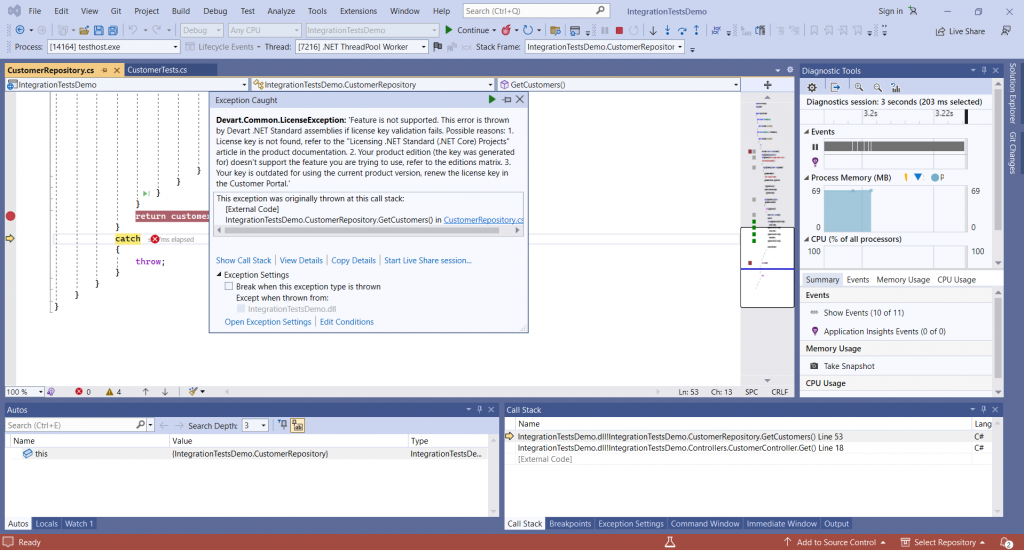This screenshot has height=550, width=1024.
Task: Enable Break when this exception type is thrown
Action: [x=229, y=286]
